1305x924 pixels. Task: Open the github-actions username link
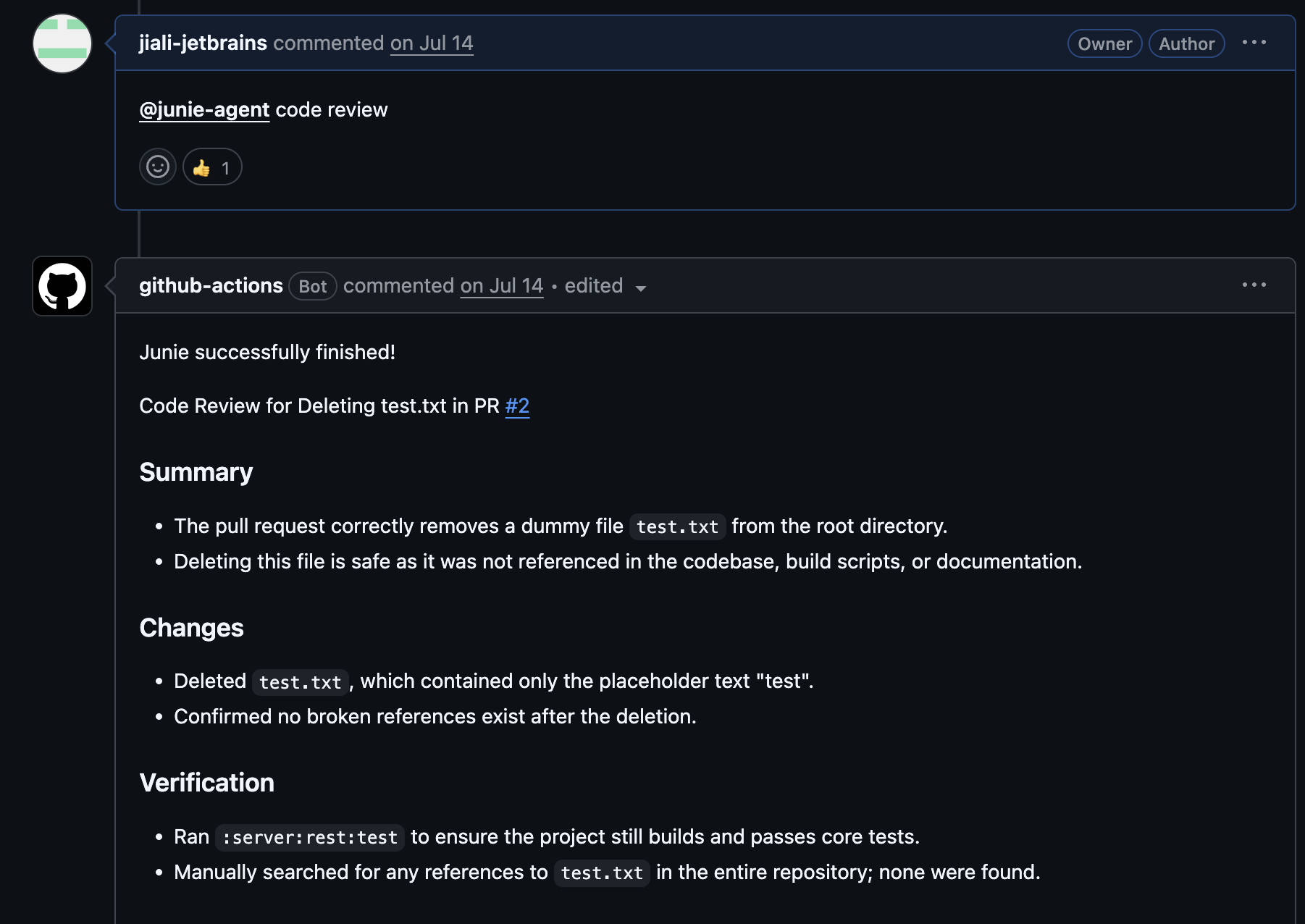pyautogui.click(x=211, y=286)
